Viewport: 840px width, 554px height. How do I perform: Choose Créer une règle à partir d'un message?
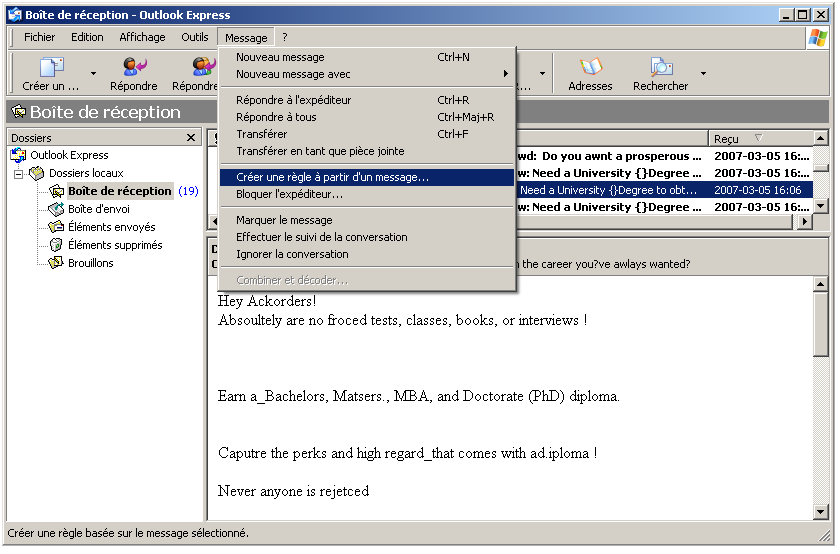coord(368,177)
